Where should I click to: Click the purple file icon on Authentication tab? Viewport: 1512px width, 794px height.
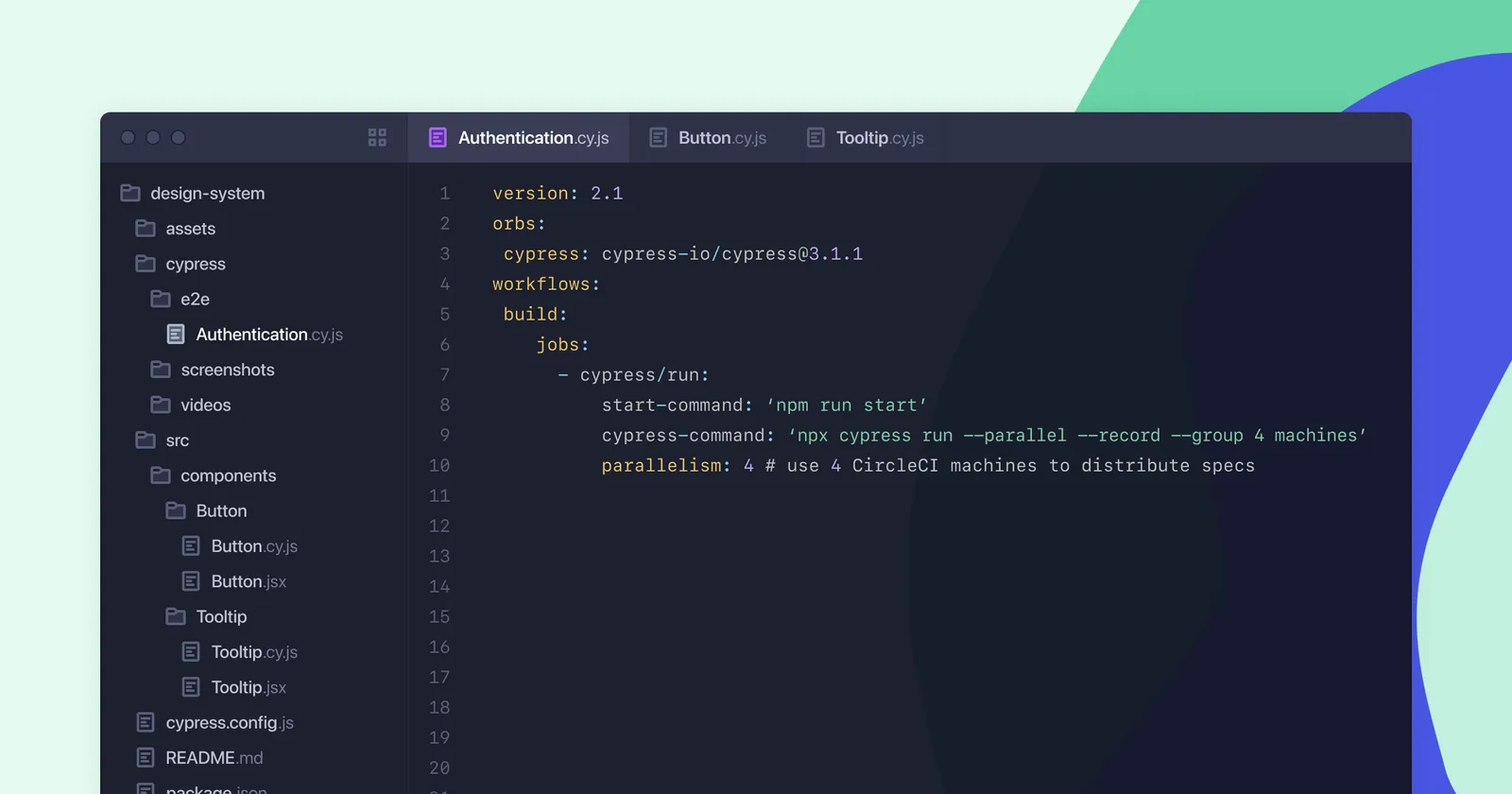[x=438, y=138]
